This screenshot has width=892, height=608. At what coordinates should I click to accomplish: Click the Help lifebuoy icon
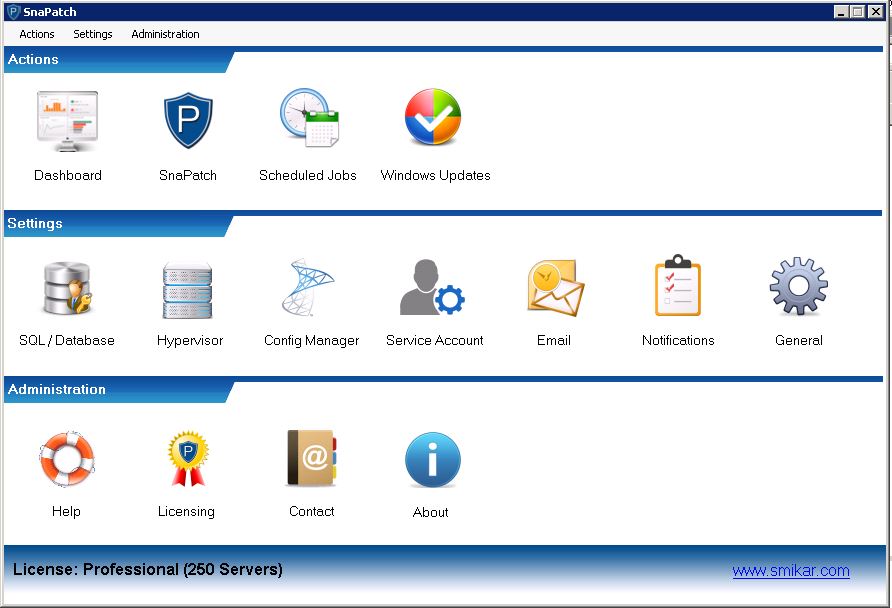tap(67, 458)
